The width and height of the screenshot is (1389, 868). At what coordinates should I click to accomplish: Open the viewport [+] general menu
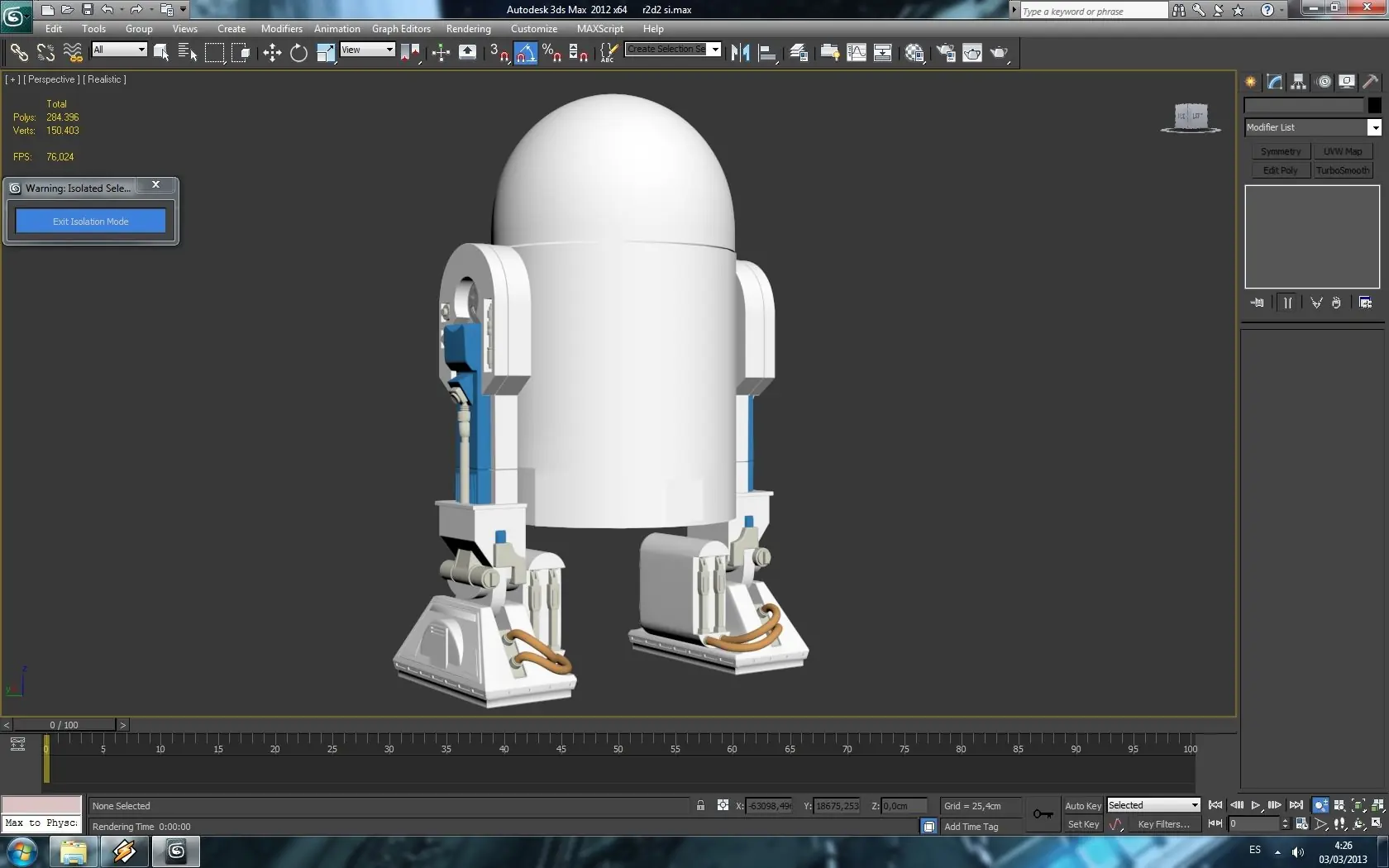point(12,79)
